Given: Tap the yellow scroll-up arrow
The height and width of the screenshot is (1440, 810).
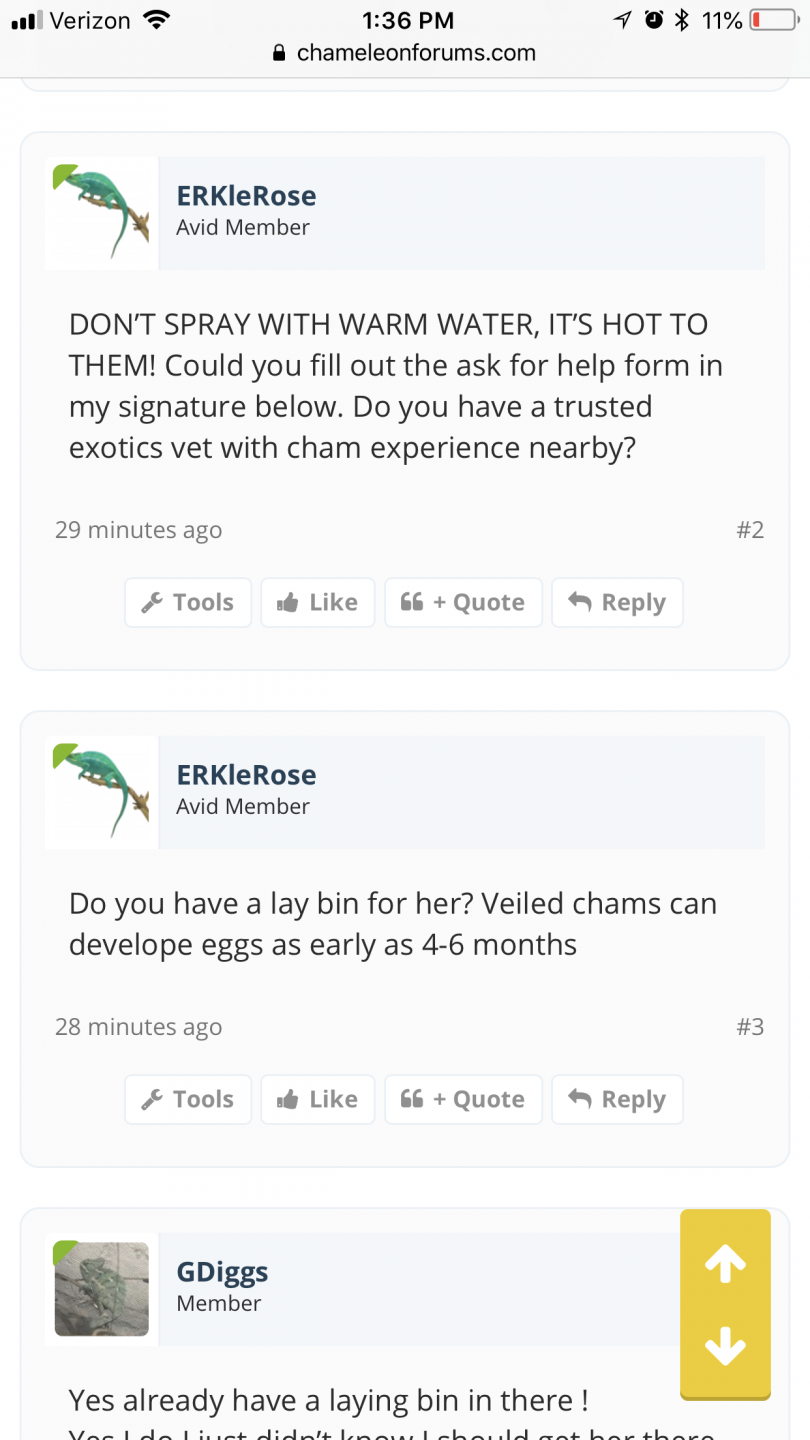Looking at the screenshot, I should click(x=725, y=1264).
